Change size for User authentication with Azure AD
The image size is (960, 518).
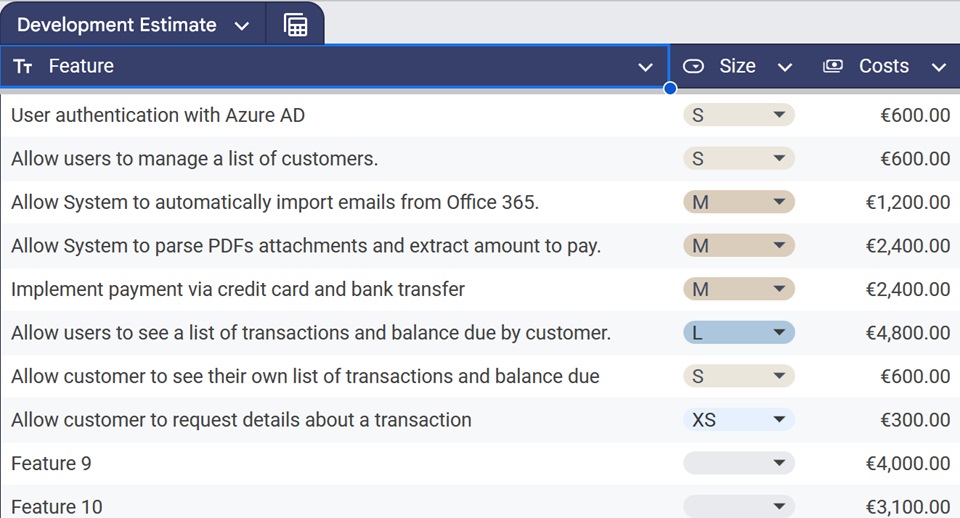tap(738, 115)
